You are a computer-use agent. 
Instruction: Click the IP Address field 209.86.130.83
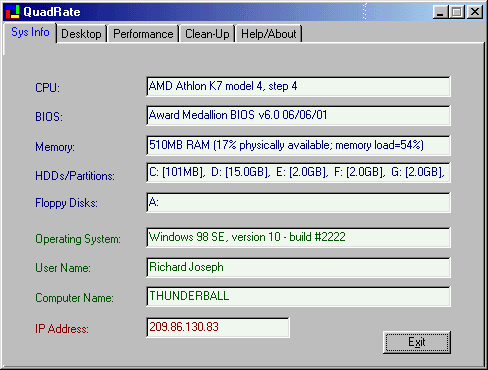[218, 327]
